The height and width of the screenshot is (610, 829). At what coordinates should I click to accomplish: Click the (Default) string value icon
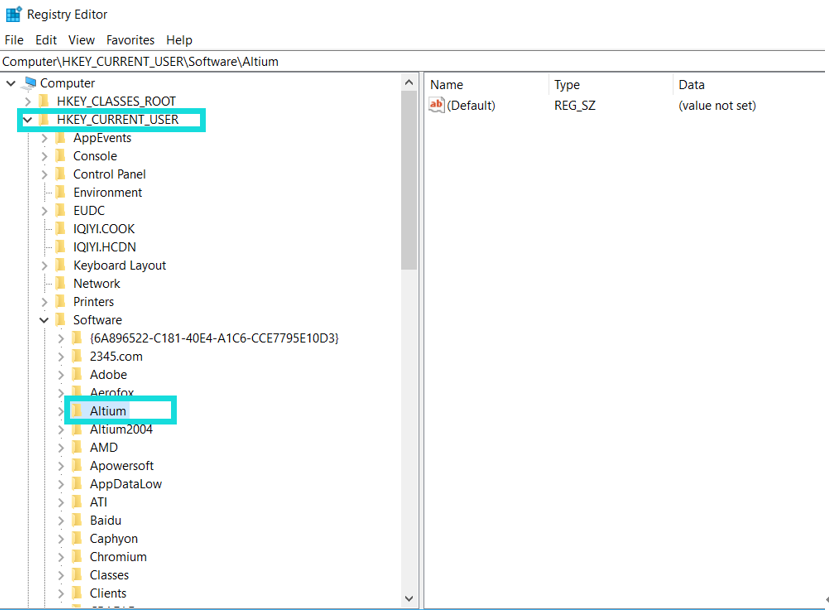436,105
